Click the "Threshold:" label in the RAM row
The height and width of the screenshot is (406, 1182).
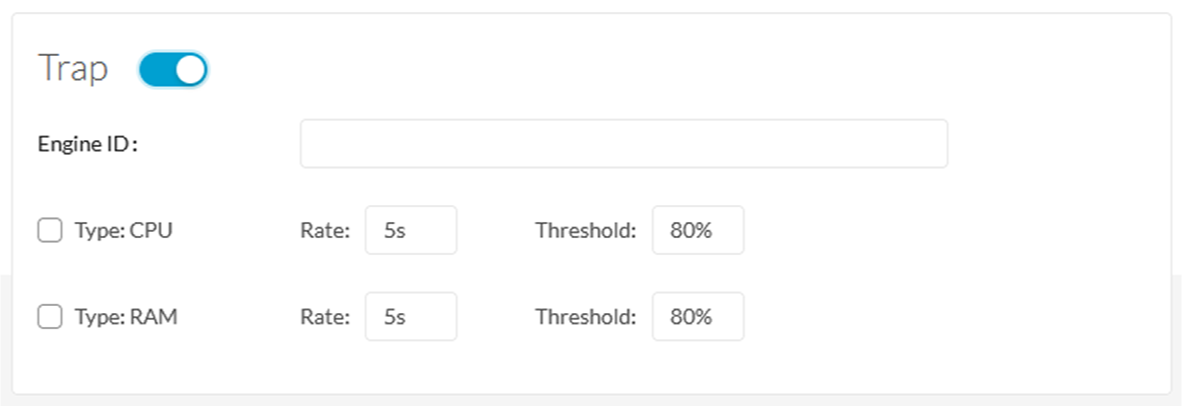[x=586, y=317]
